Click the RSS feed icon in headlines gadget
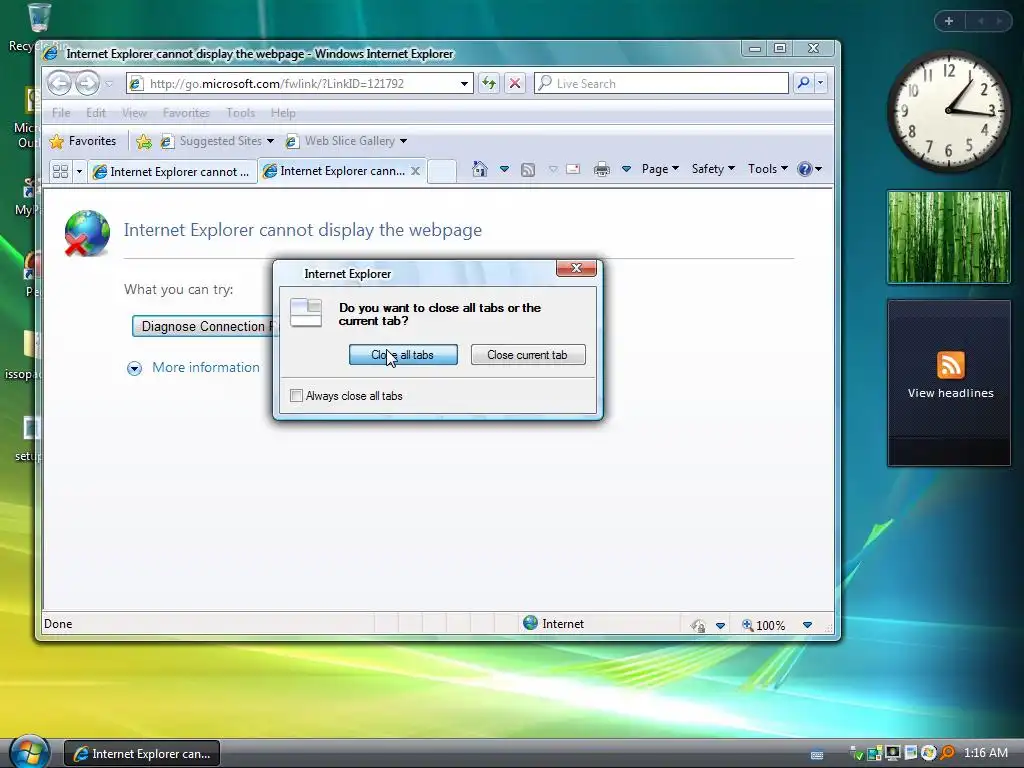This screenshot has width=1024, height=768. pyautogui.click(x=950, y=365)
